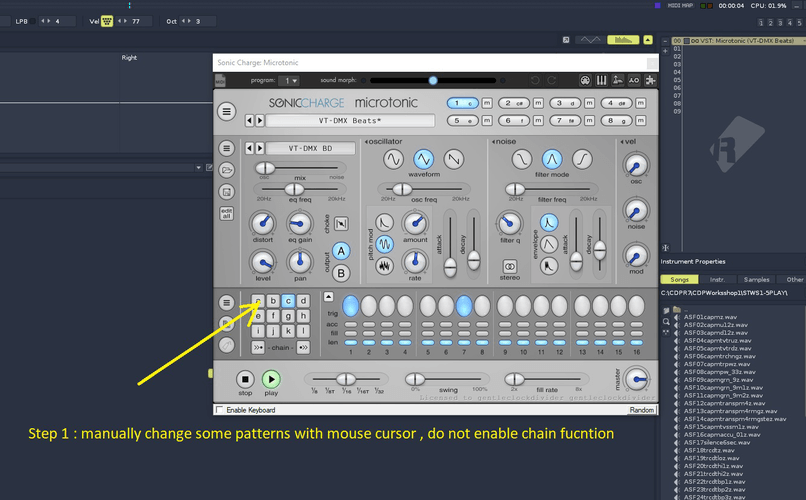Go to previous preset before VT-DMX Beats
This screenshot has height=500, width=806.
pyautogui.click(x=249, y=120)
